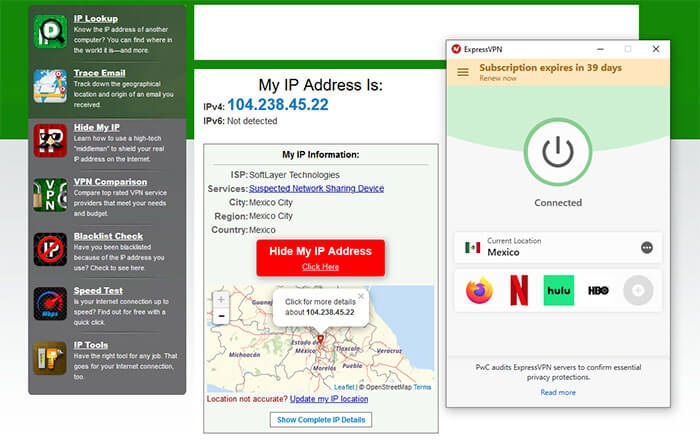Open the Trace Email link

(x=99, y=73)
